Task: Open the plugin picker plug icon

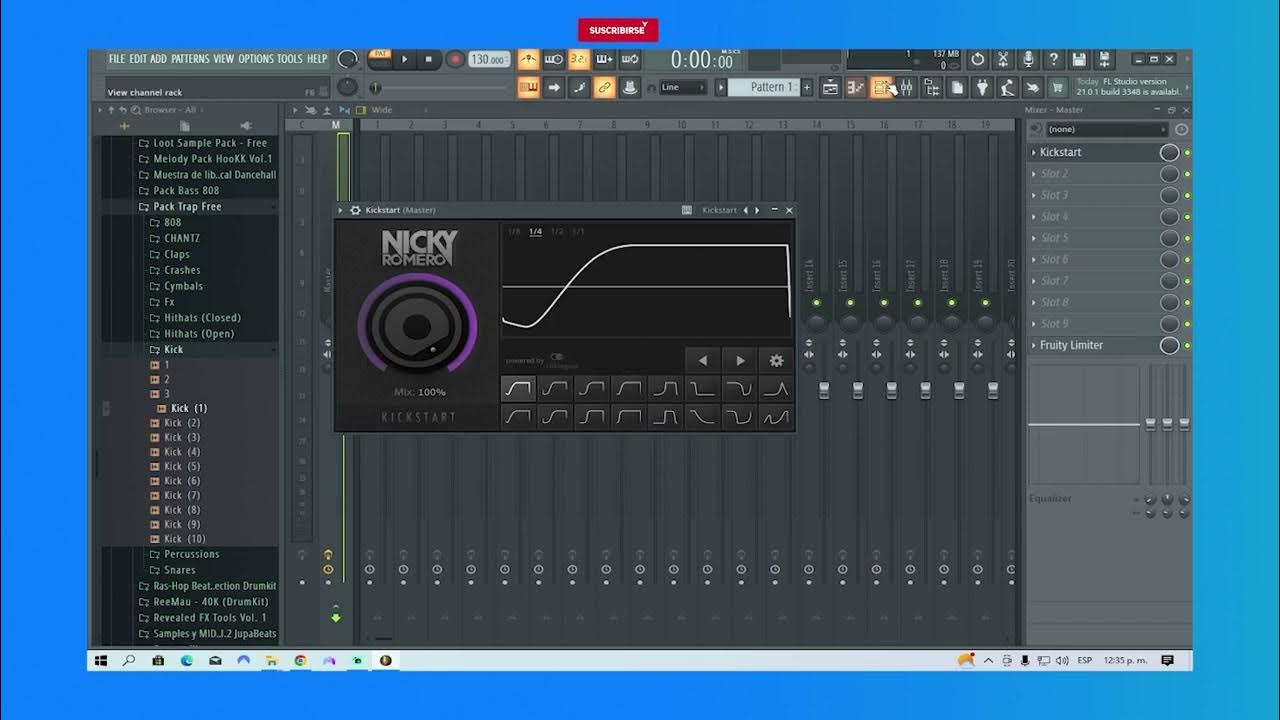Action: [x=981, y=88]
